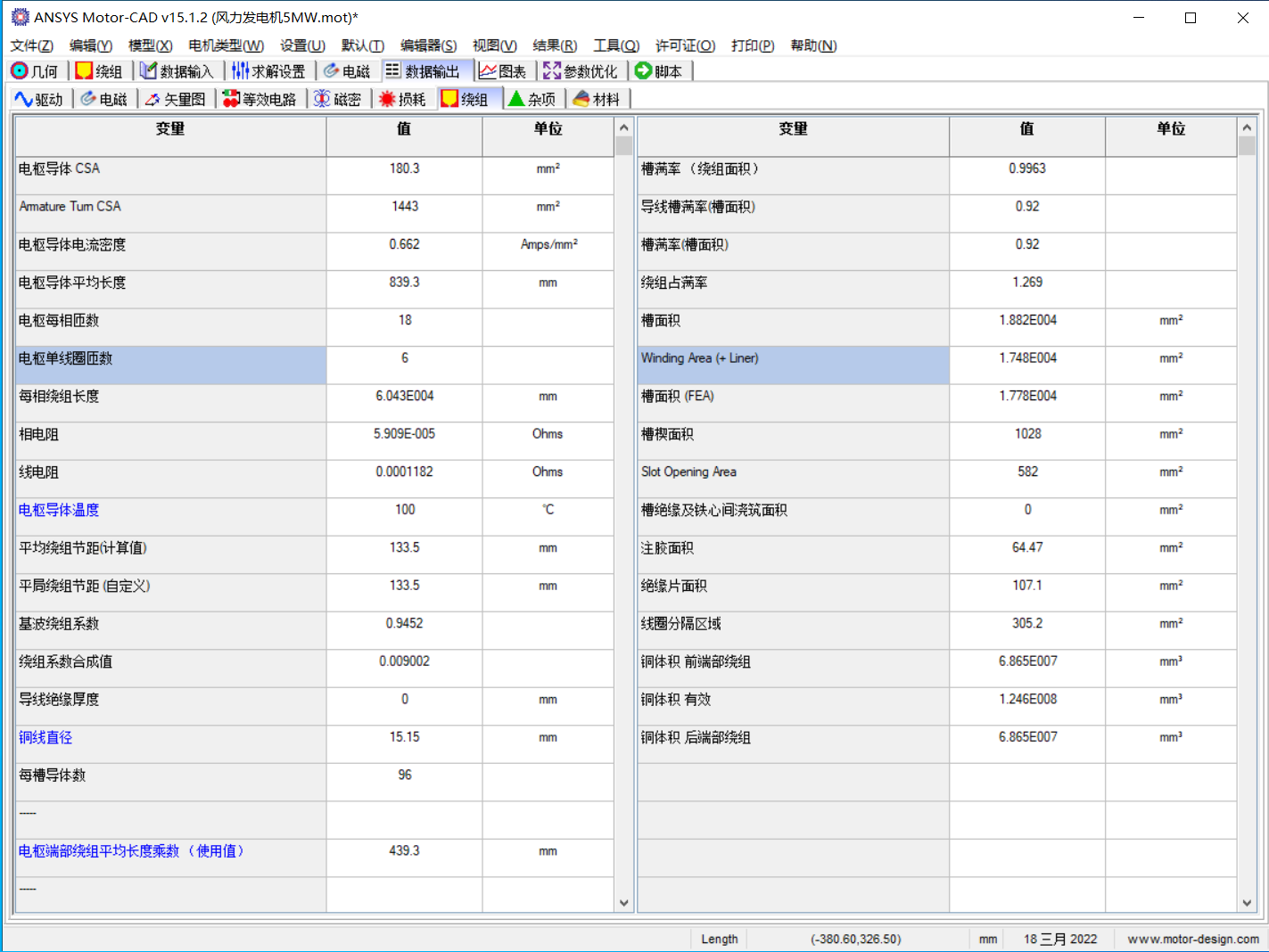Click the right table scroll-down arrow
The image size is (1269, 952).
1247,903
